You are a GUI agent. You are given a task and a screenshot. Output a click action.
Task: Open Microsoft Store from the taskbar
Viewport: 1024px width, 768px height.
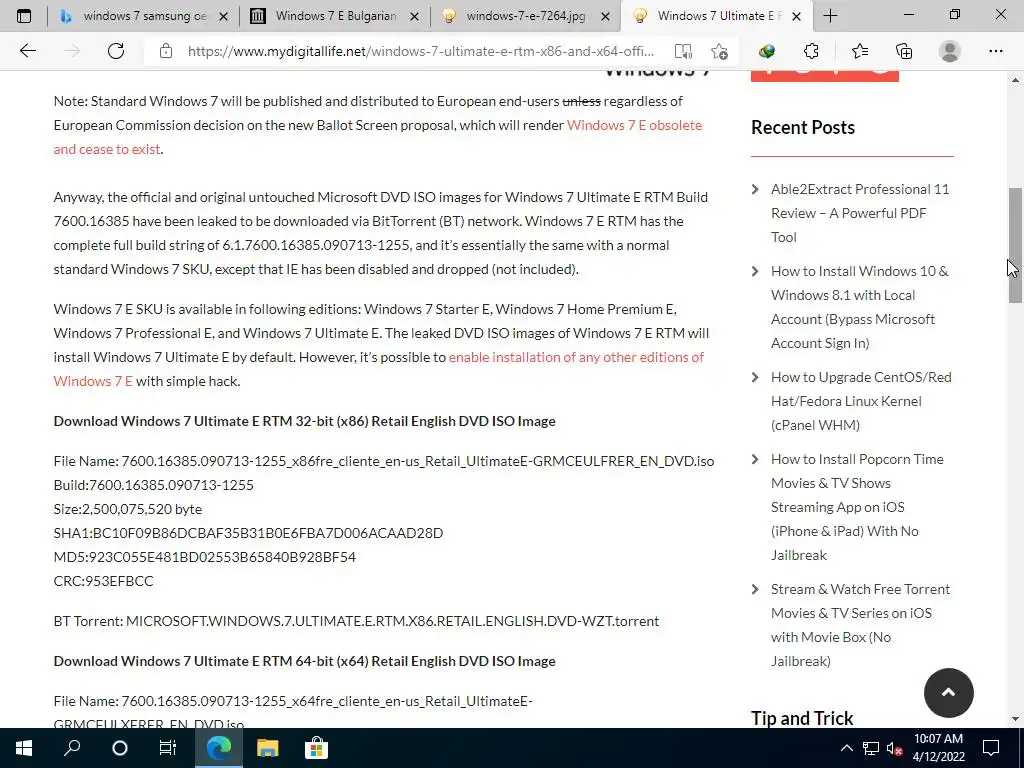(315, 748)
